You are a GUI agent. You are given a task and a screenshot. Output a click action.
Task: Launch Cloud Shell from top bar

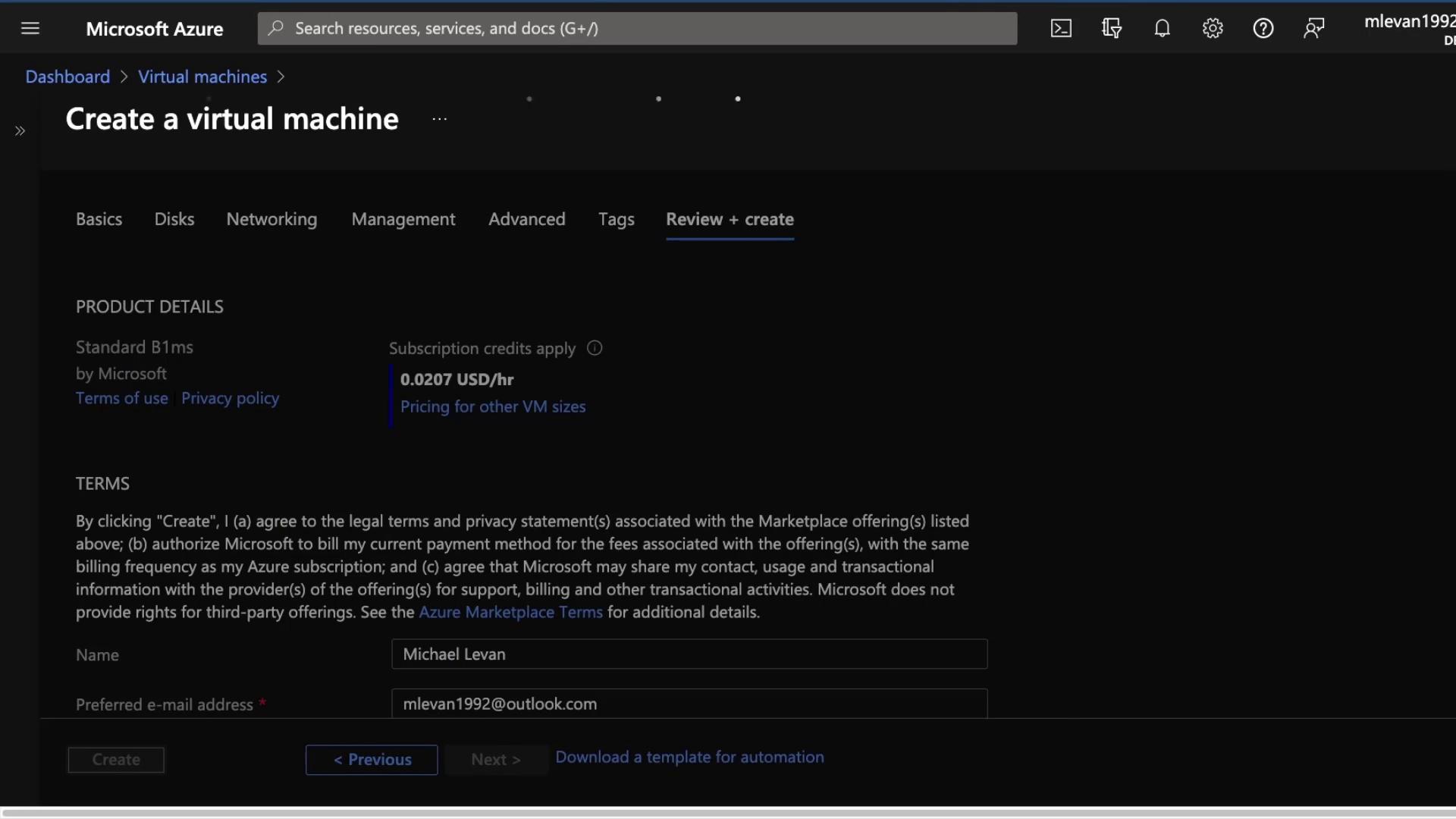1061,29
